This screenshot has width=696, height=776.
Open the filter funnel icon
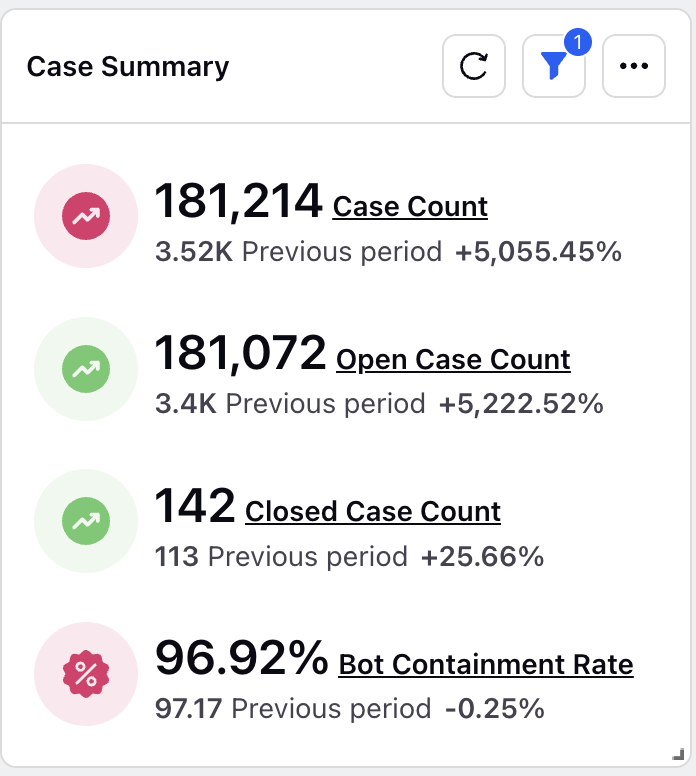553,66
